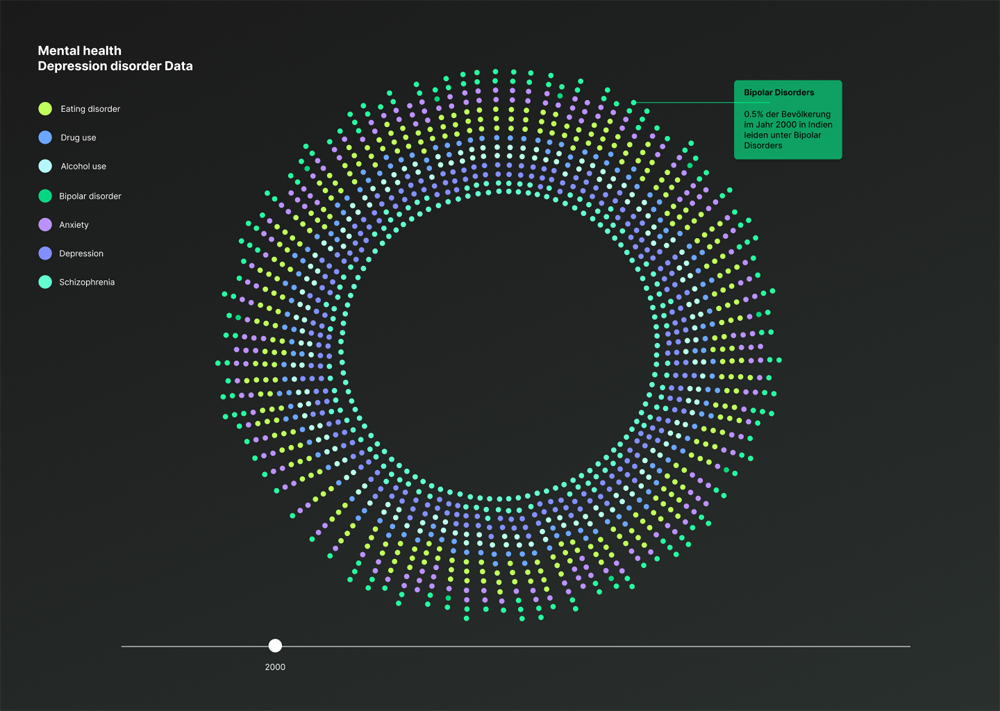Click the Anxiety purple legend dot
1000x711 pixels.
click(45, 225)
